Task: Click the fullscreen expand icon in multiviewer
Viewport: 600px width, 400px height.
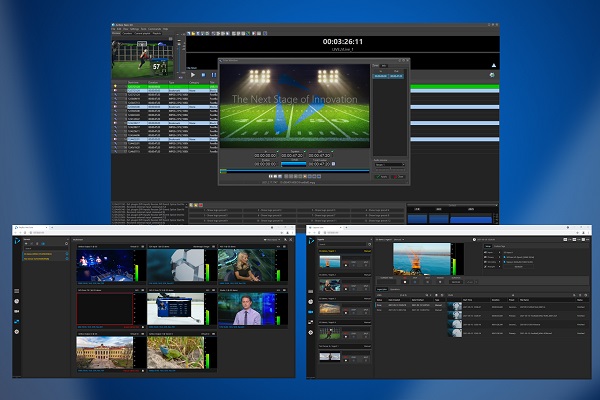Action: click(x=291, y=240)
